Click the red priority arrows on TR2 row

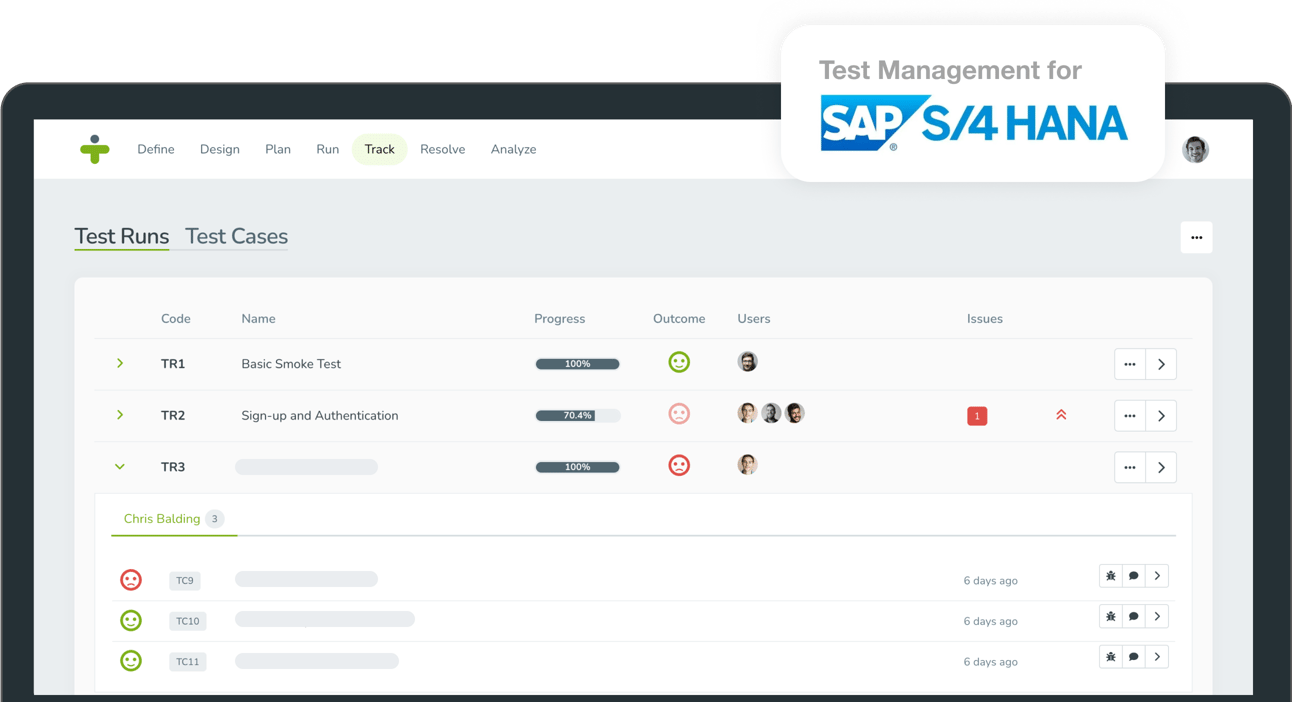(1061, 414)
